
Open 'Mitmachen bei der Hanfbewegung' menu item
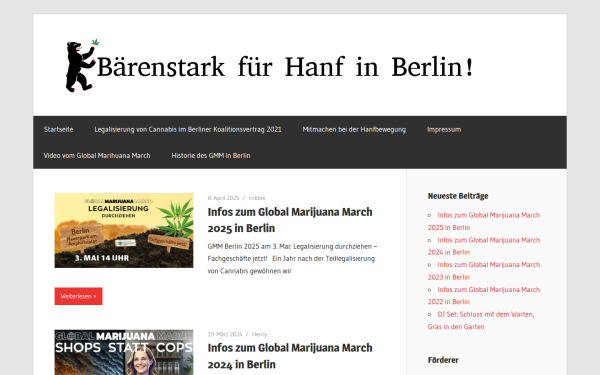click(354, 129)
